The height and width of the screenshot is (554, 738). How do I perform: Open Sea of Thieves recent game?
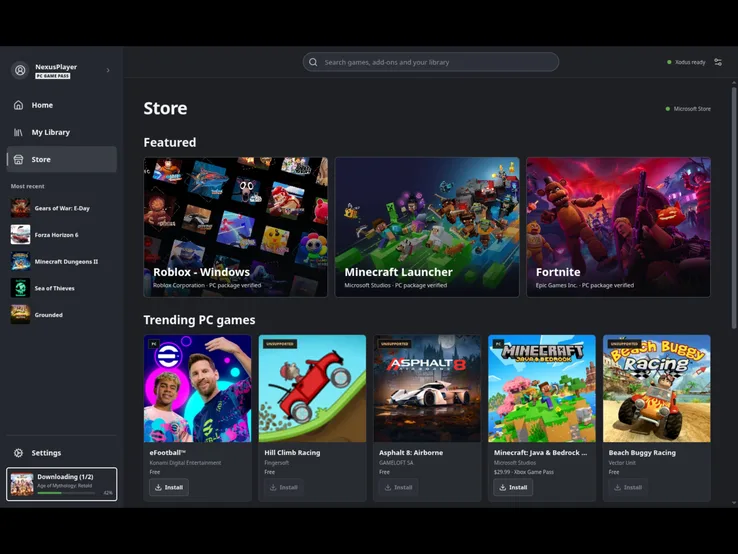62,288
